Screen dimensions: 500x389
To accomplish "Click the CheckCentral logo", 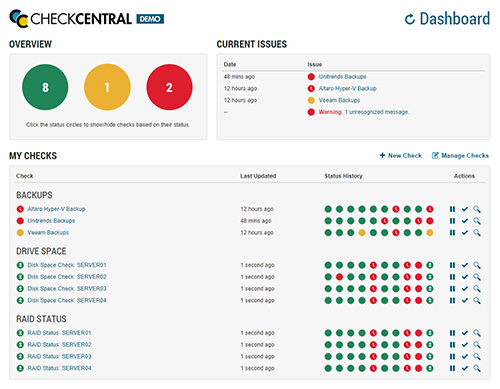I will pos(70,19).
